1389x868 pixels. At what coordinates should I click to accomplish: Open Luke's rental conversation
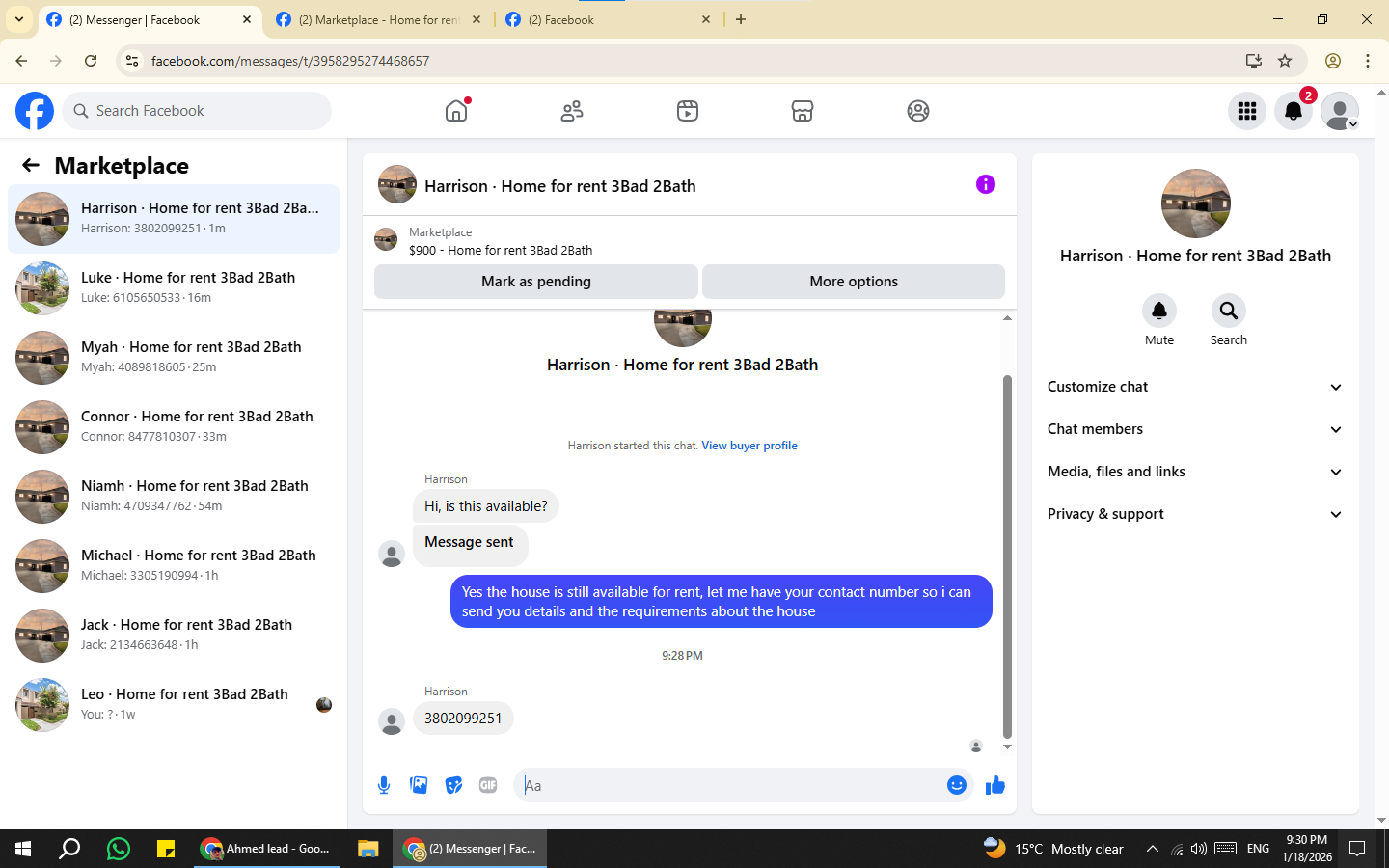coord(174,288)
